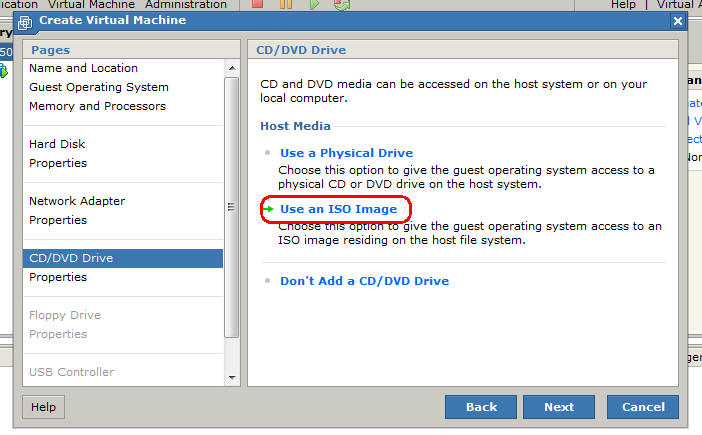Select the Network Adapter page
702x435 pixels.
(x=77, y=201)
